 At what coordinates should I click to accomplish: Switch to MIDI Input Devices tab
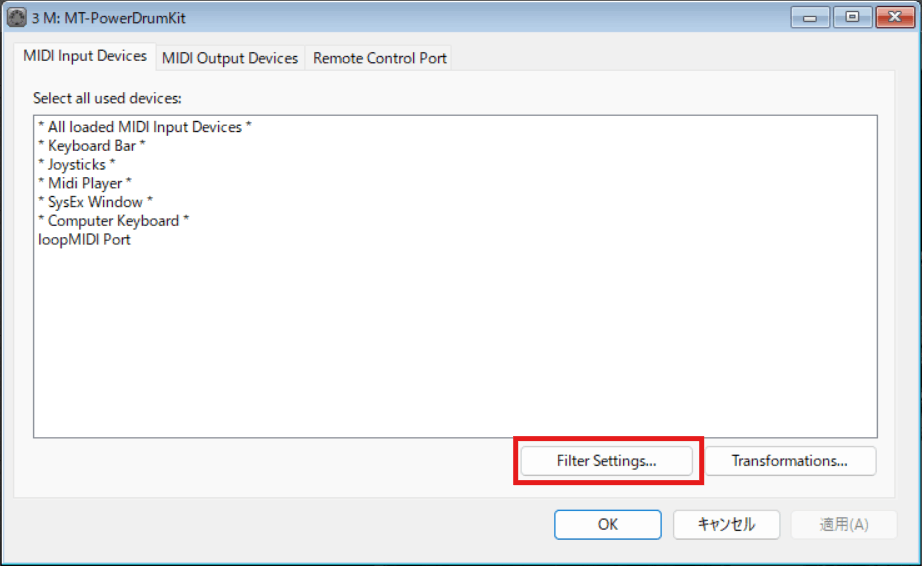point(85,56)
